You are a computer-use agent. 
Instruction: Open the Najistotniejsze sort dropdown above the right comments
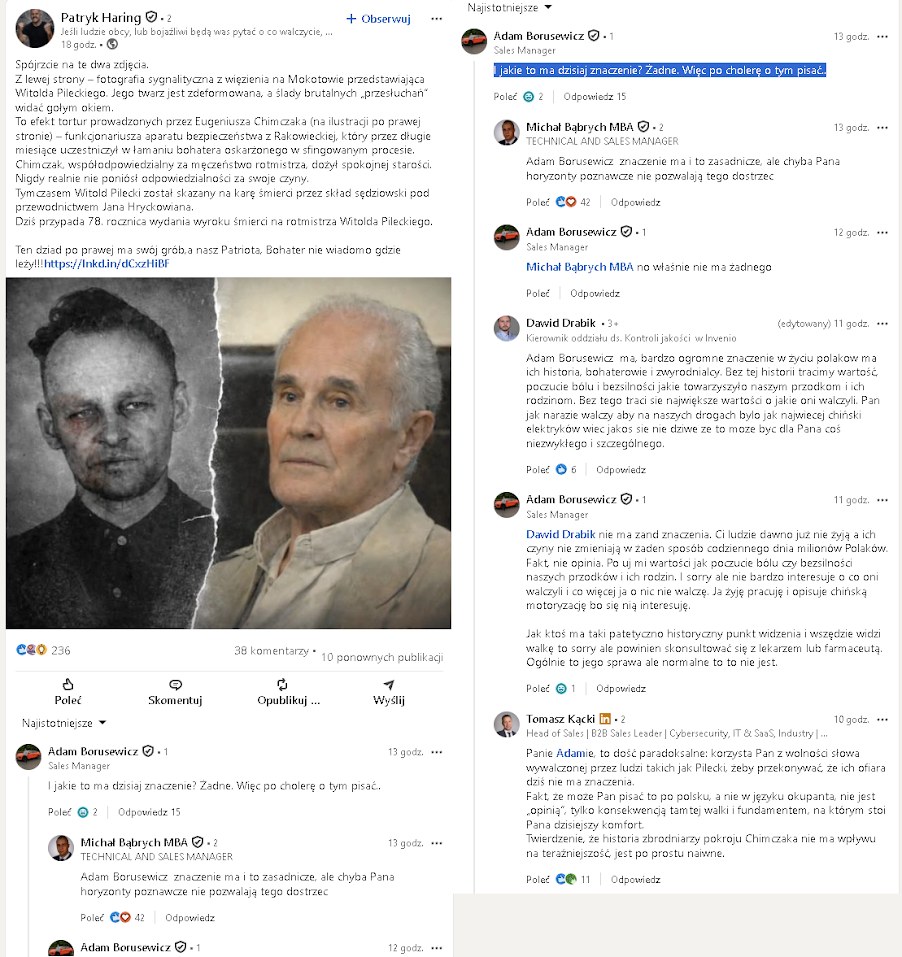510,7
